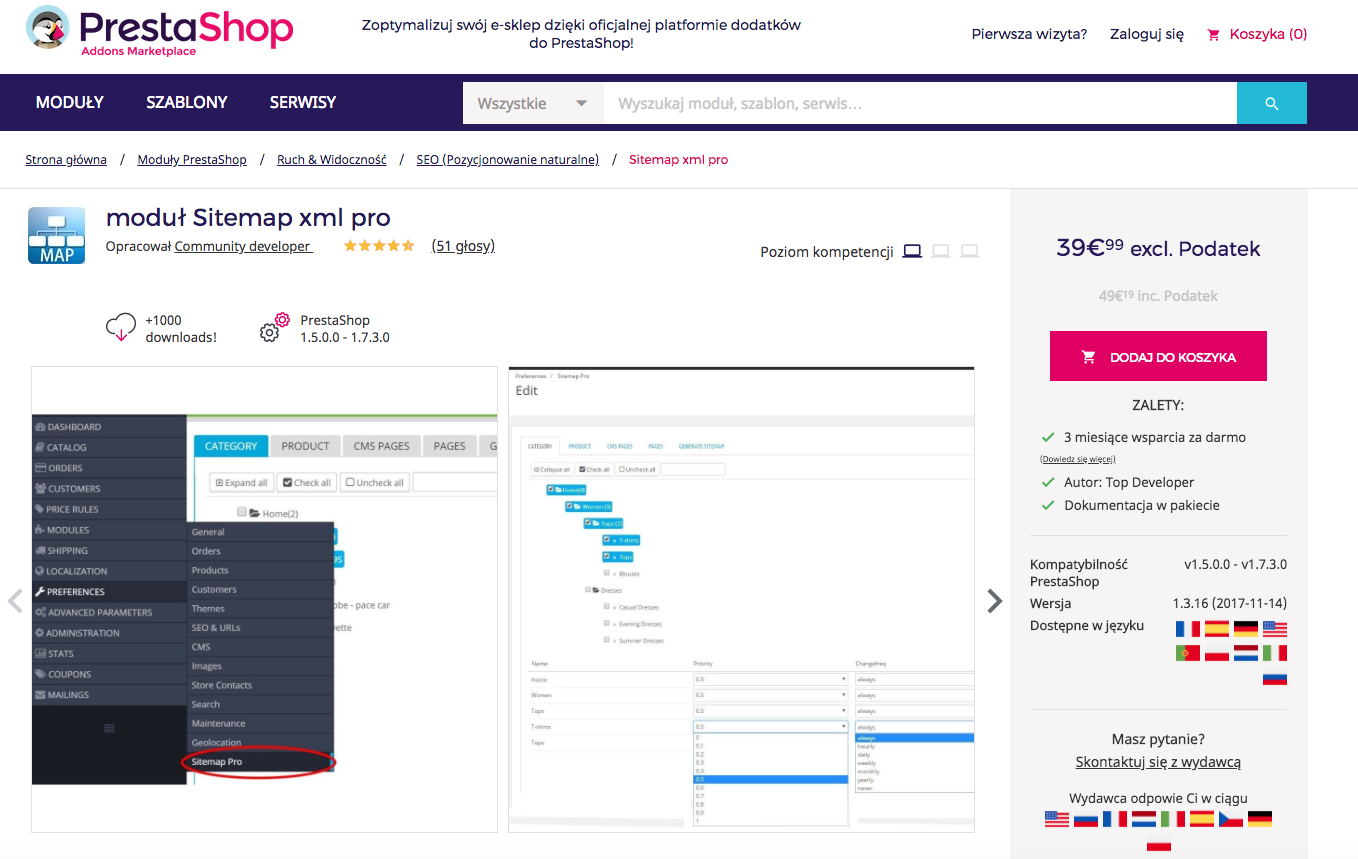
Task: Click Spanish flag under available languages
Action: coord(1216,629)
